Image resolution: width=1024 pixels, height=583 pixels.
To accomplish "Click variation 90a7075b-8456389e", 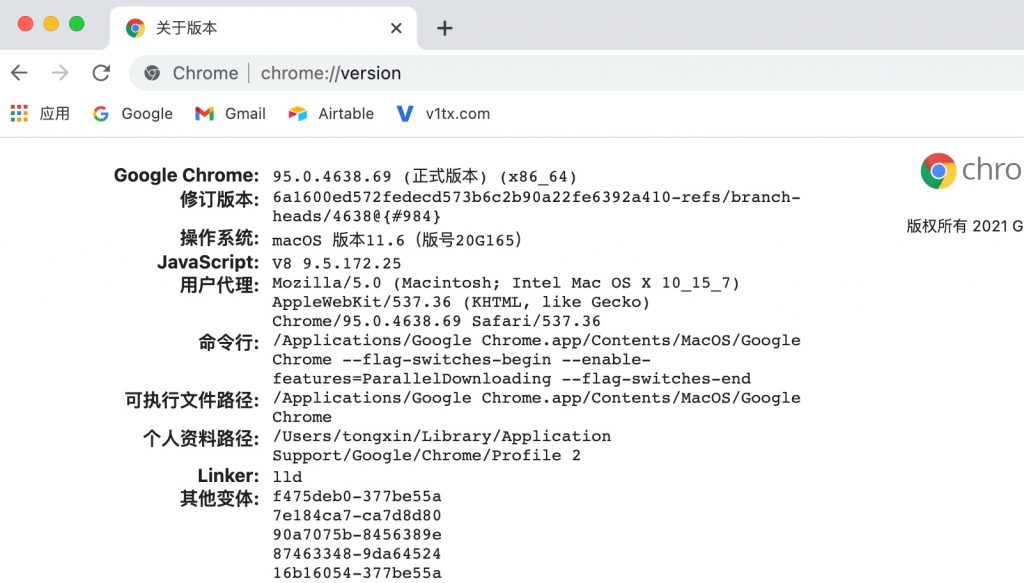I will (x=357, y=535).
